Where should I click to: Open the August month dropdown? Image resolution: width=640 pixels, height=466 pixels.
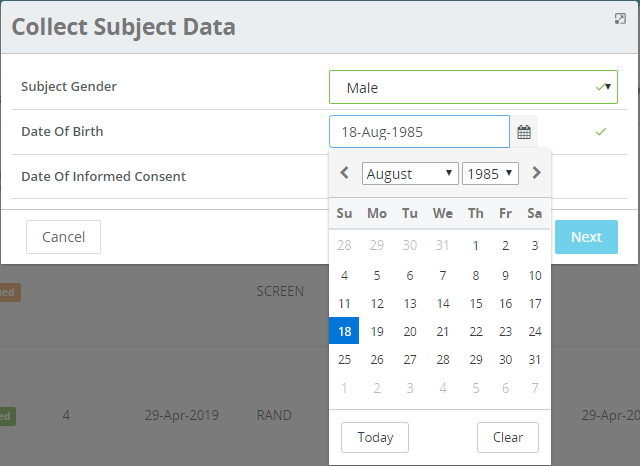[x=410, y=174]
